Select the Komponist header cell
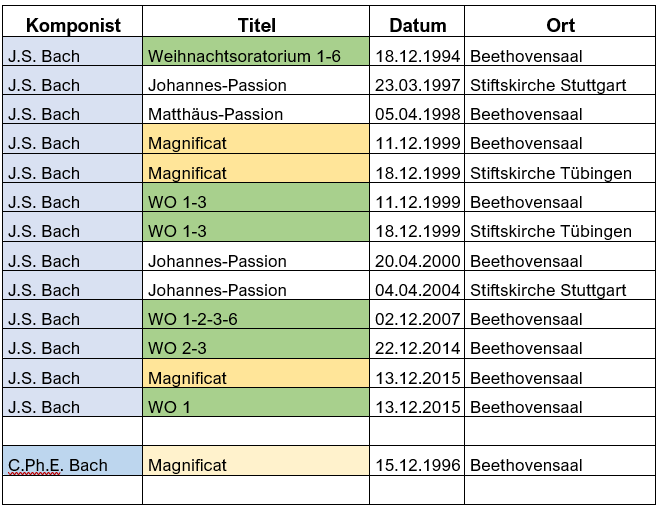Screen dimensions: 659x508 tap(73, 21)
